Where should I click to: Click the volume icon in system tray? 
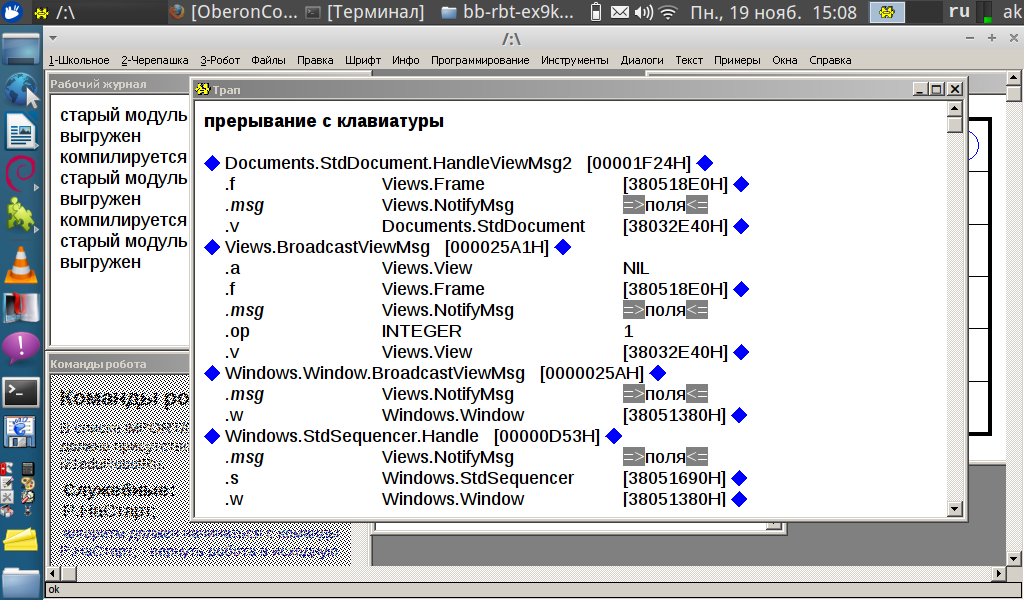pos(644,12)
